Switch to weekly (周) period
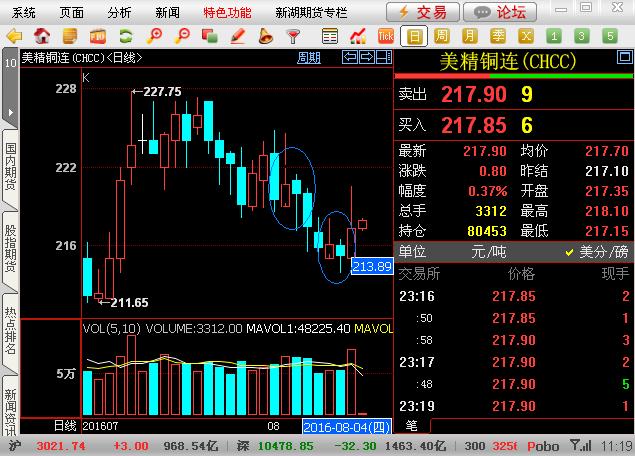 (x=441, y=37)
